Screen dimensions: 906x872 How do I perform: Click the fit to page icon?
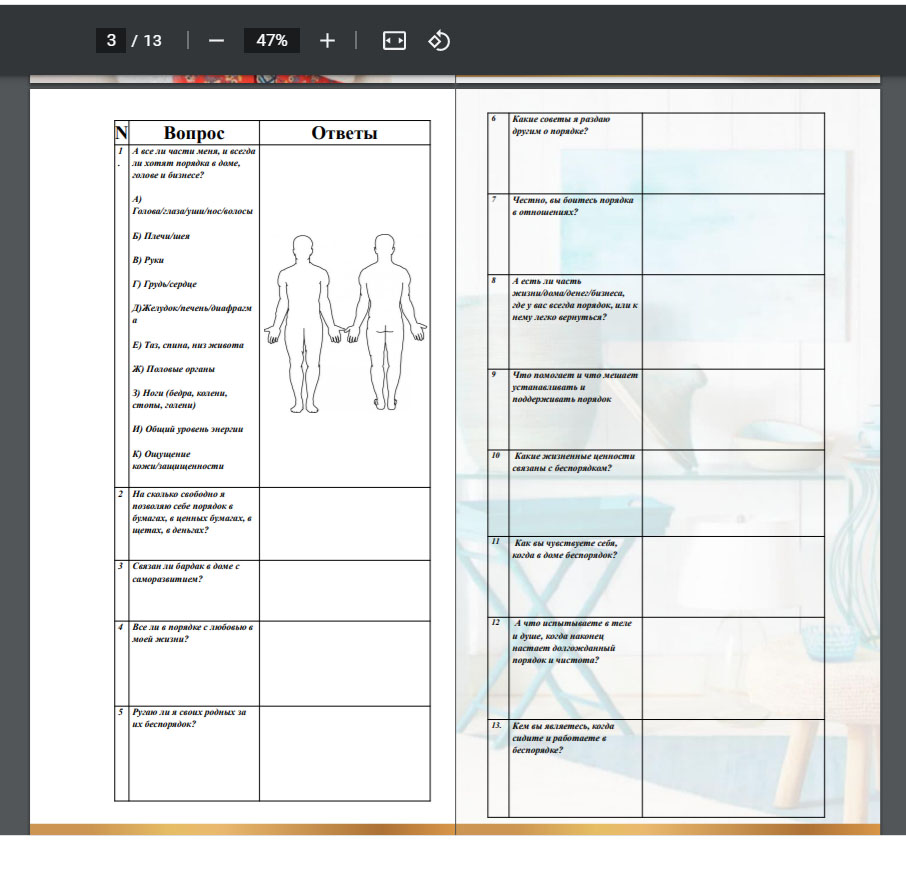click(394, 41)
